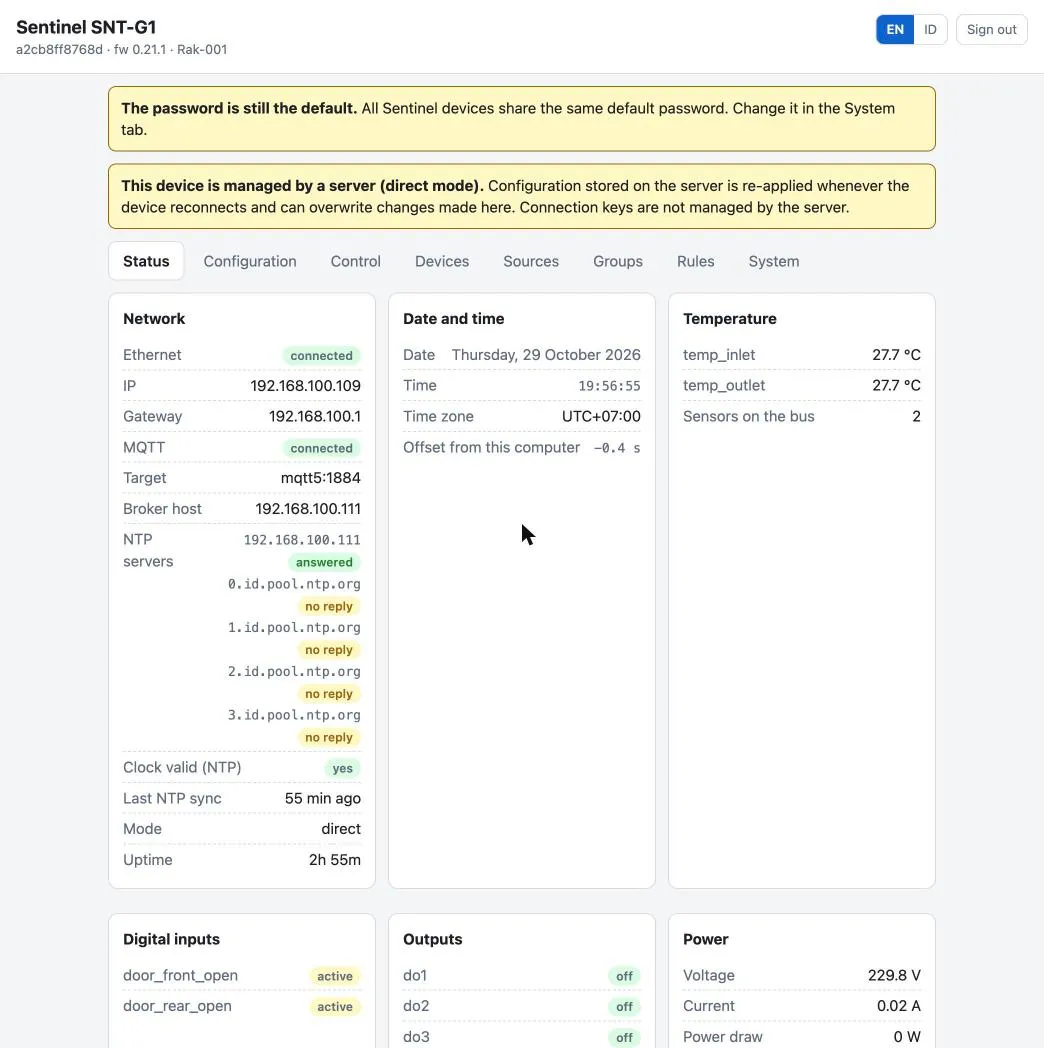Click the Ethernet connected badge
Image resolution: width=1044 pixels, height=1048 pixels.
click(321, 356)
